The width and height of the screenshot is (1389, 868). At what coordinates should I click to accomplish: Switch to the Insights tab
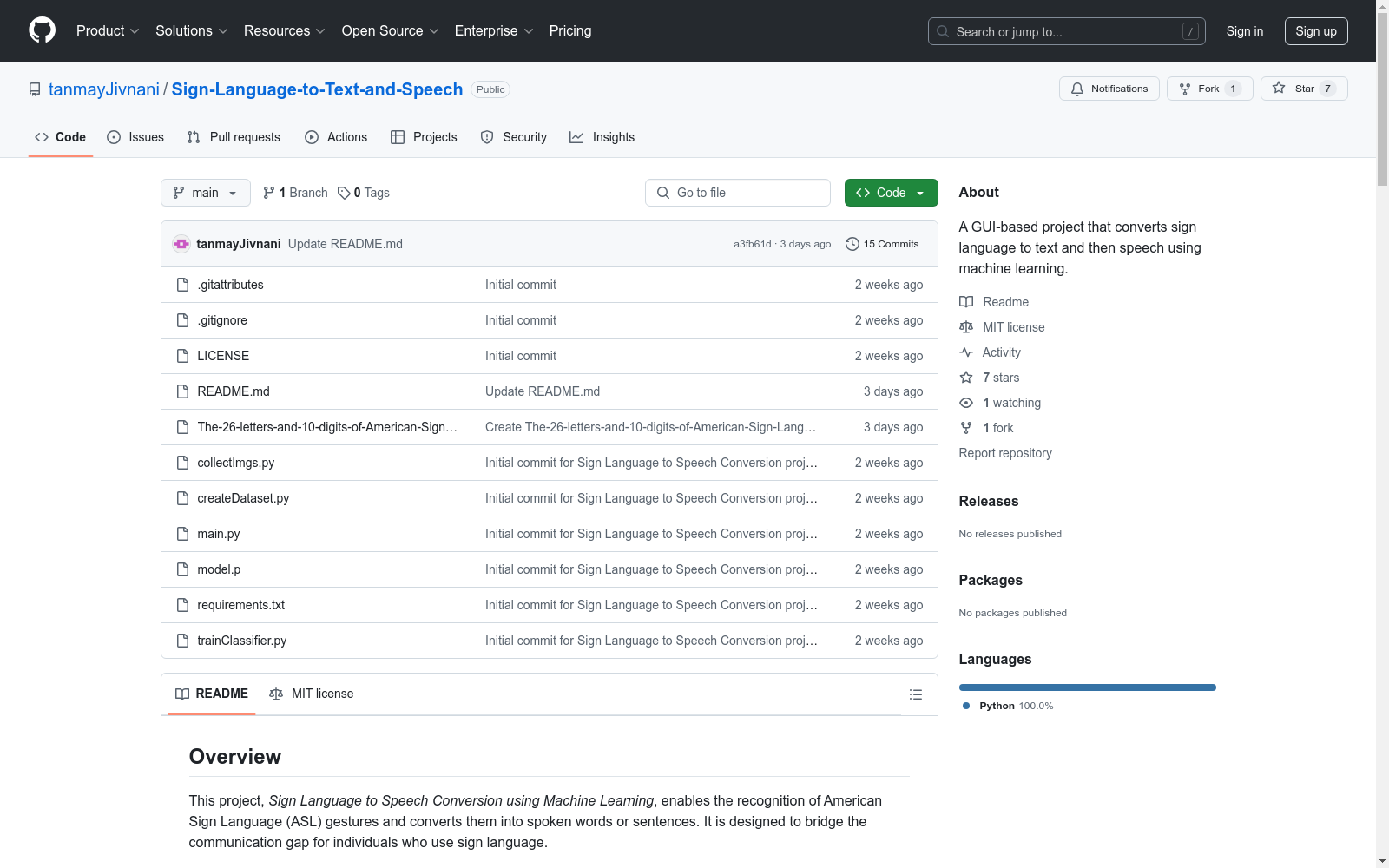coord(602,137)
